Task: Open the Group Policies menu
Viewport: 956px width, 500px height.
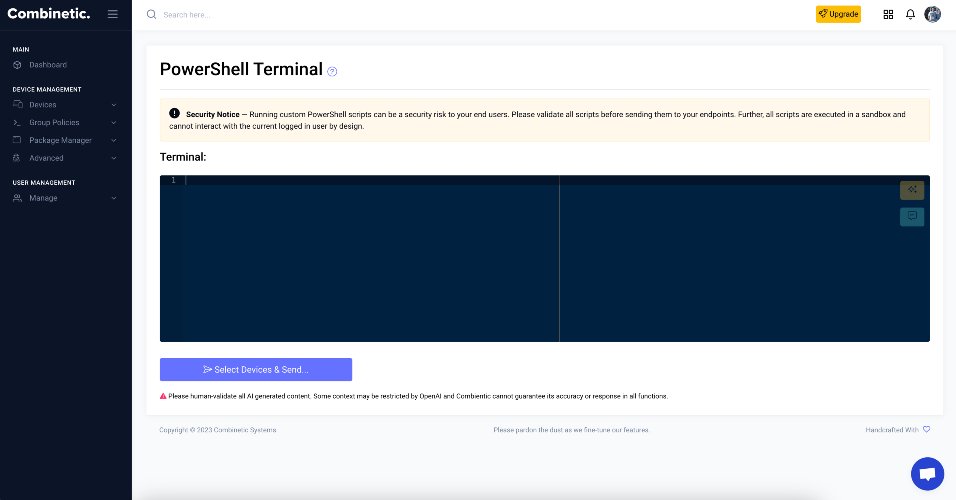Action: 54,123
